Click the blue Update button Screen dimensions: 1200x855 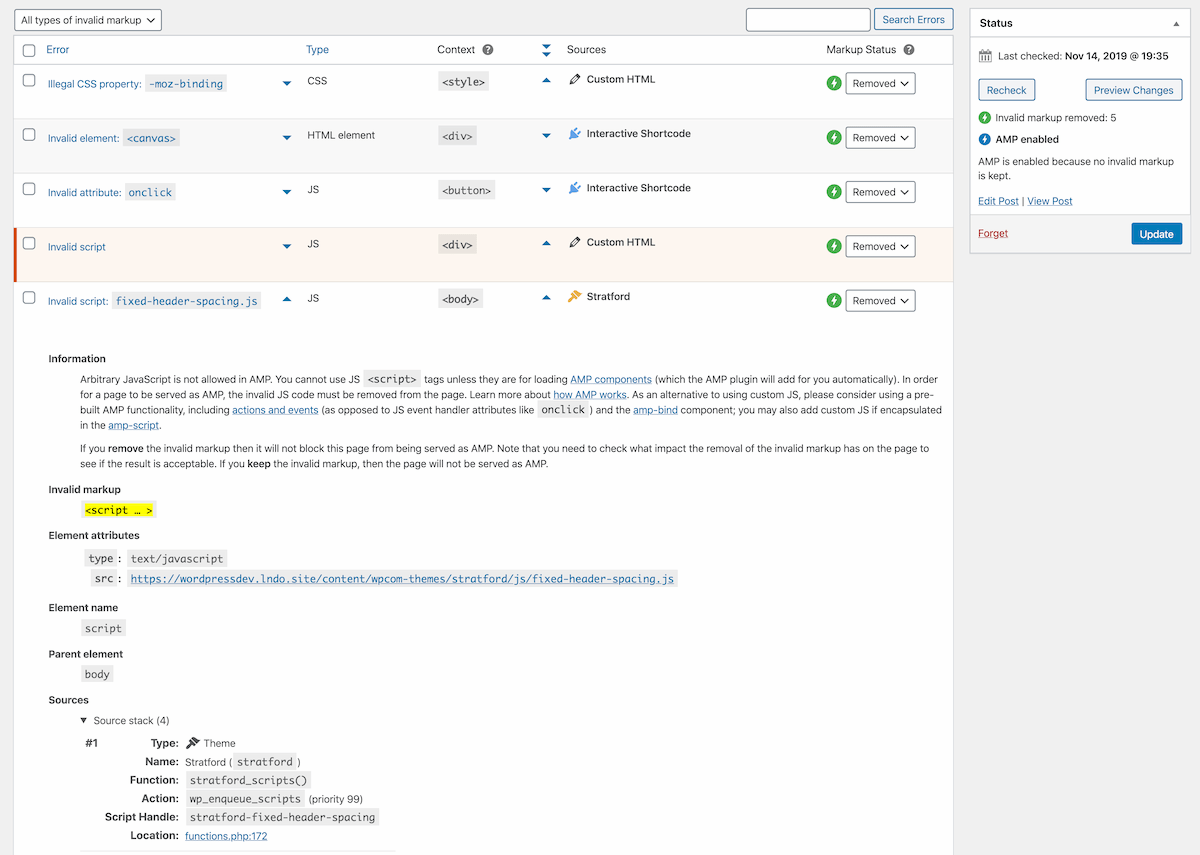(1157, 234)
